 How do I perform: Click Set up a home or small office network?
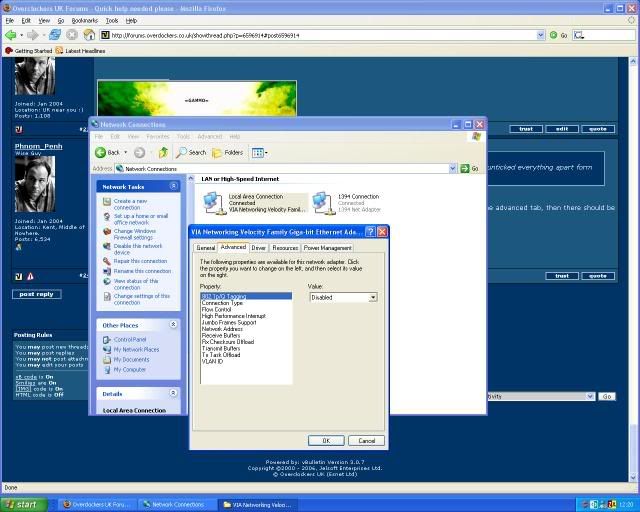(140, 219)
